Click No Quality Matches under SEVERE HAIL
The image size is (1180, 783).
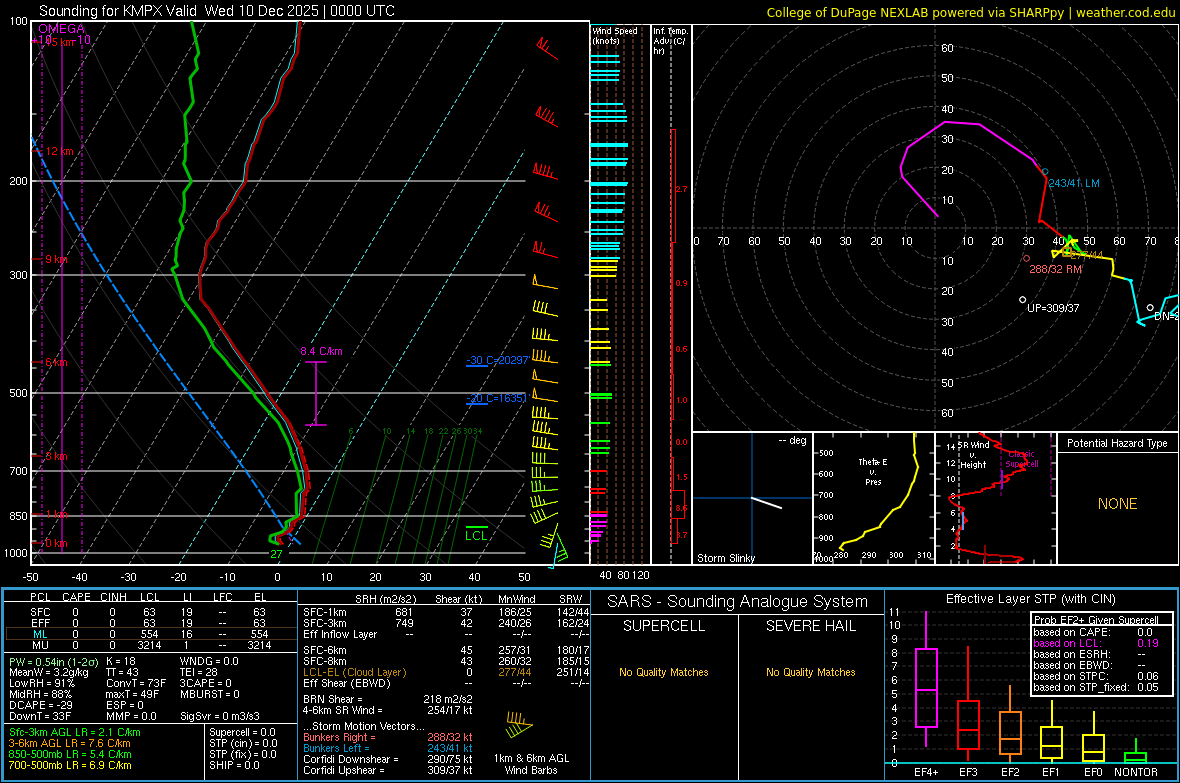pos(810,672)
